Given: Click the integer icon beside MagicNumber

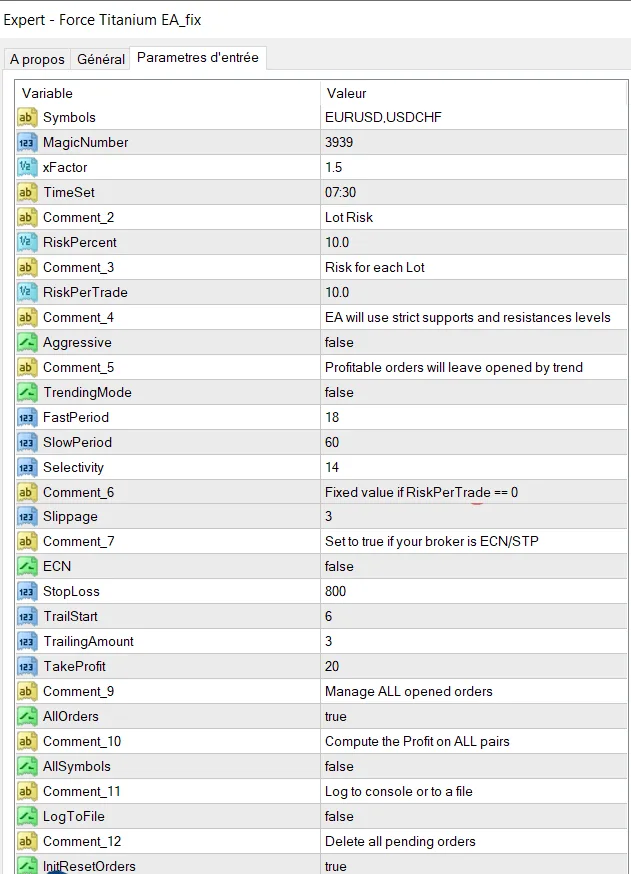Looking at the screenshot, I should (x=27, y=143).
